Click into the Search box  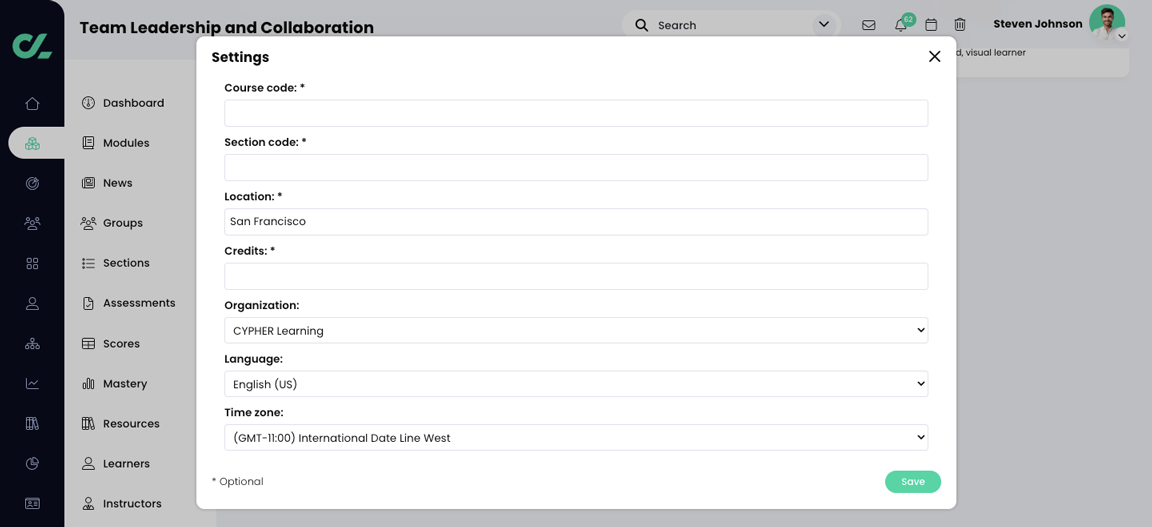[731, 25]
